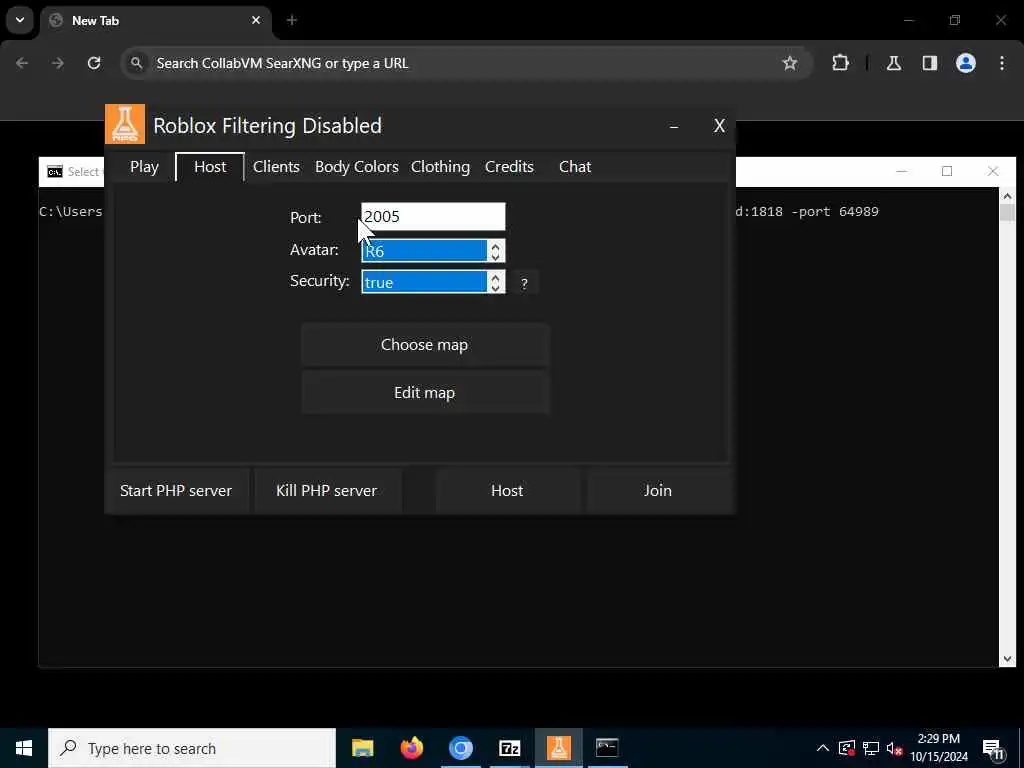View the Credits tab
The height and width of the screenshot is (768, 1024).
(509, 167)
